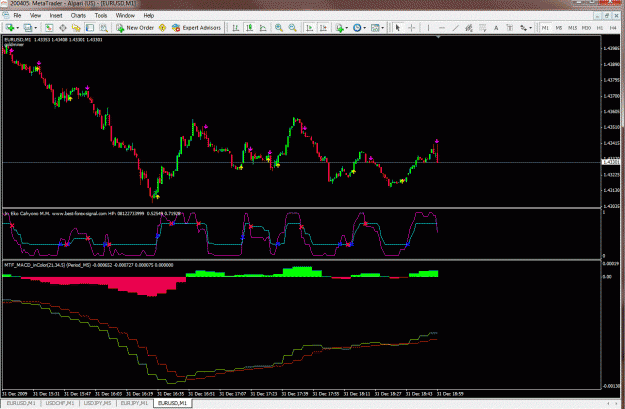625x409 pixels.
Task: Click the Arrows objects icon
Action: click(x=523, y=28)
